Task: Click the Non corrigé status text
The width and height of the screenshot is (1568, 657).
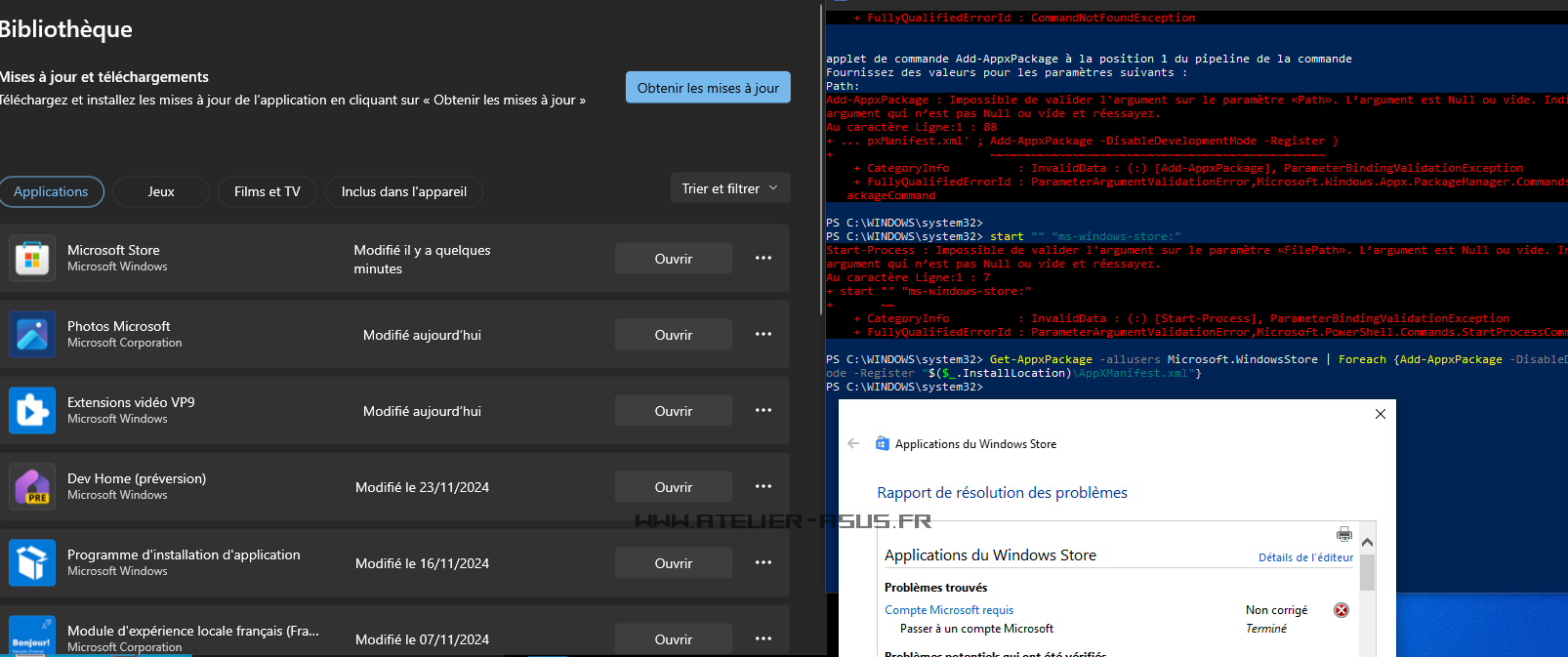Action: [x=1276, y=610]
